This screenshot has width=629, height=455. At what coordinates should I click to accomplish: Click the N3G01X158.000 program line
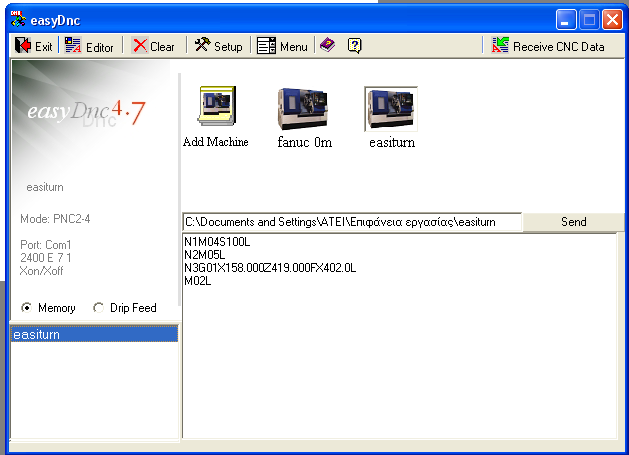point(270,268)
